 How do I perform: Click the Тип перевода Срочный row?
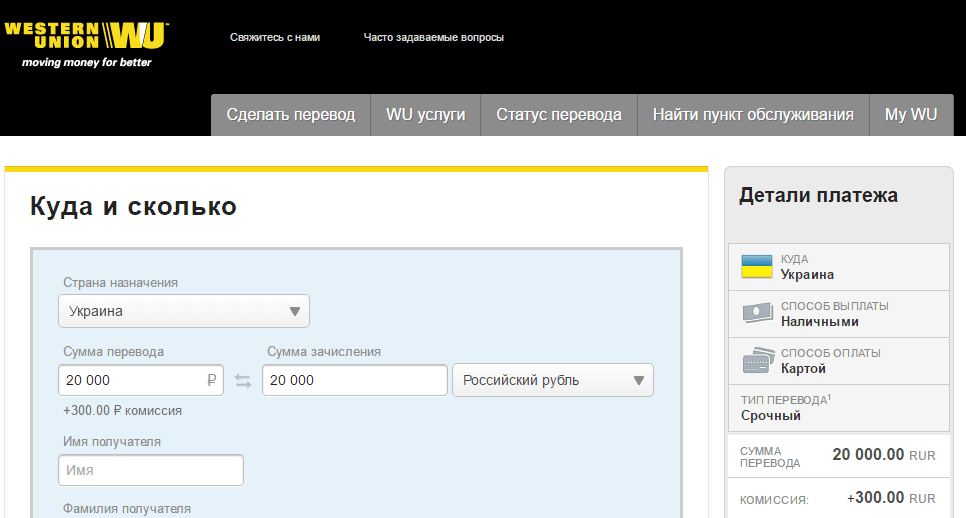pos(838,408)
